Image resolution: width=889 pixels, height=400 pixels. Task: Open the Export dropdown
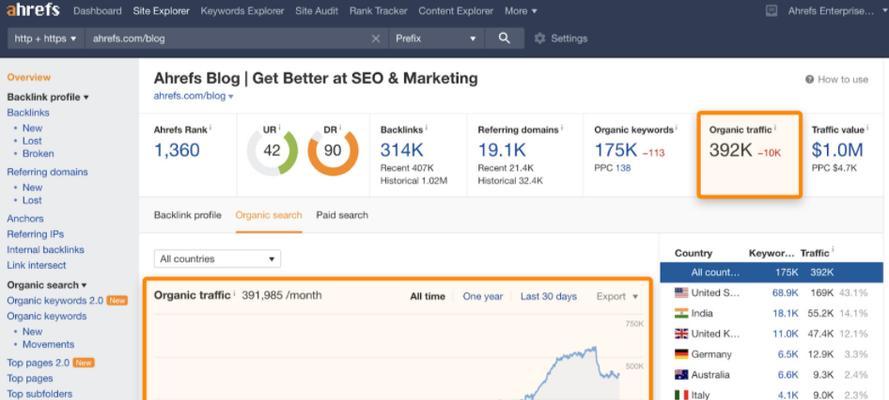click(x=617, y=296)
